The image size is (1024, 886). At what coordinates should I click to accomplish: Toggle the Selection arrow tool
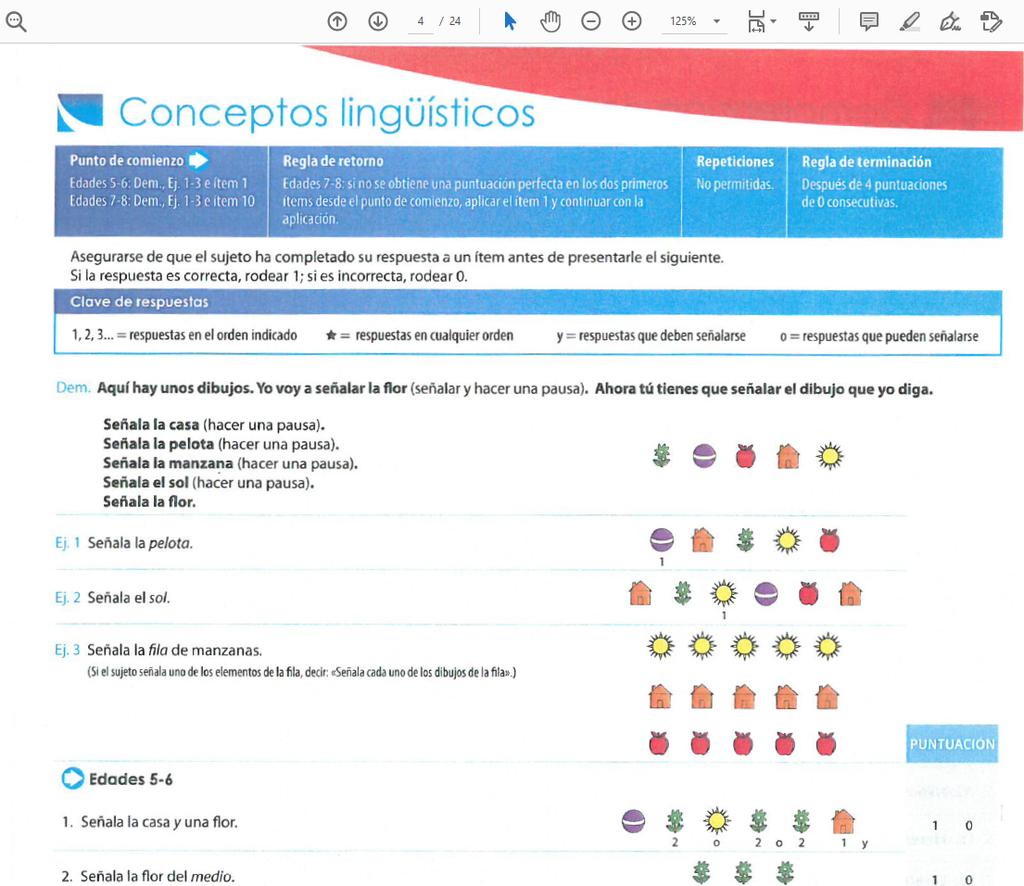pos(510,20)
